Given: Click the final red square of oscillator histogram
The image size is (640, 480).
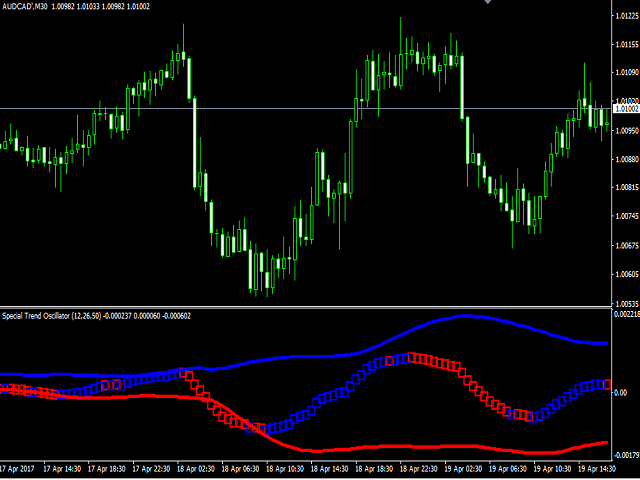Looking at the screenshot, I should [607, 384].
